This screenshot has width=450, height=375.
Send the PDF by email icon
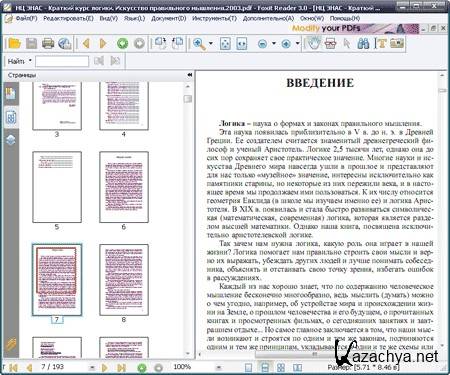[65, 43]
